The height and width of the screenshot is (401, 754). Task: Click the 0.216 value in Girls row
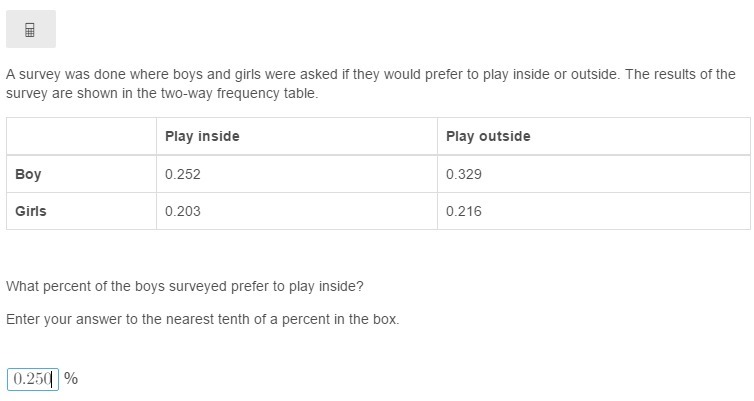click(x=464, y=211)
